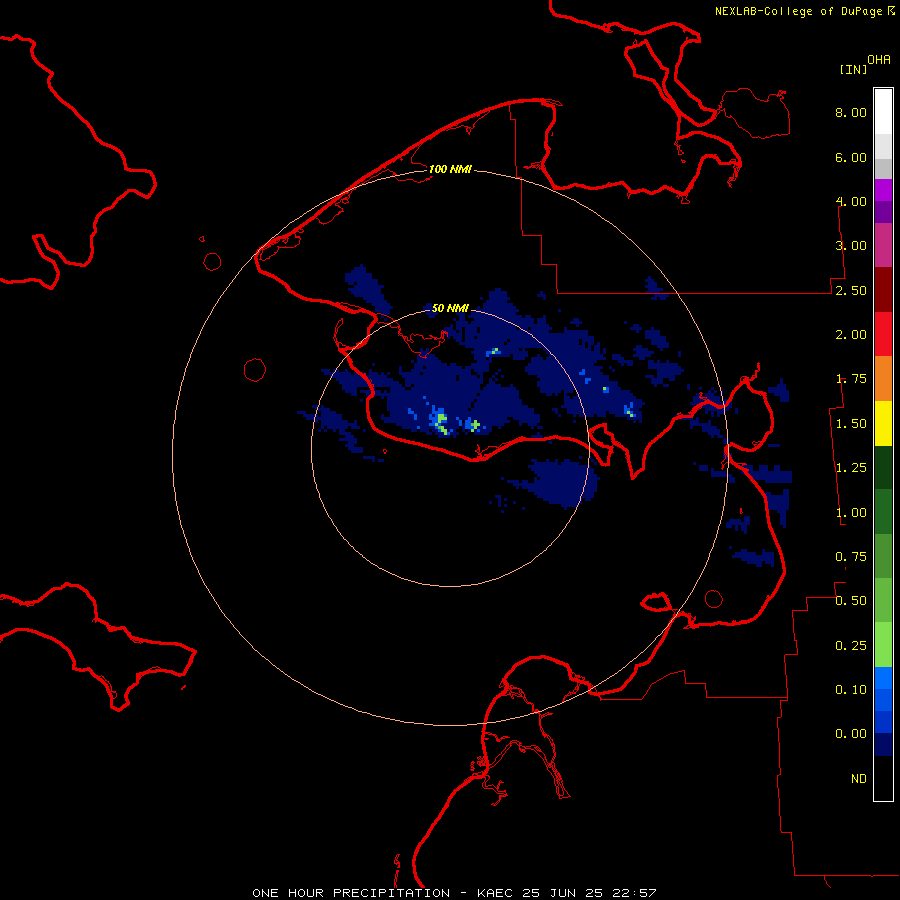Viewport: 900px width, 900px height.
Task: Select the 0.50 legend value
Action: pos(851,601)
